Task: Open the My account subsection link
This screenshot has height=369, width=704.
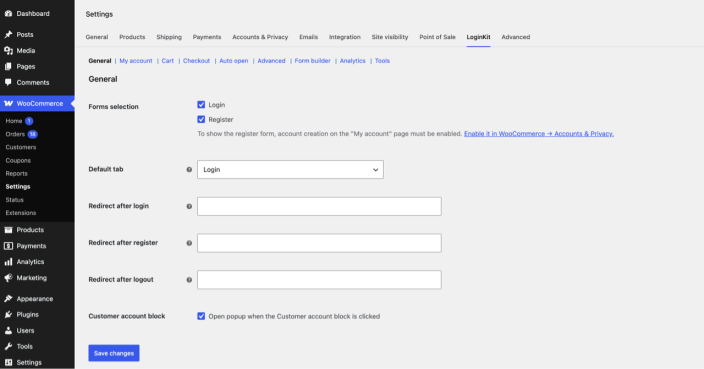Action: [136, 61]
